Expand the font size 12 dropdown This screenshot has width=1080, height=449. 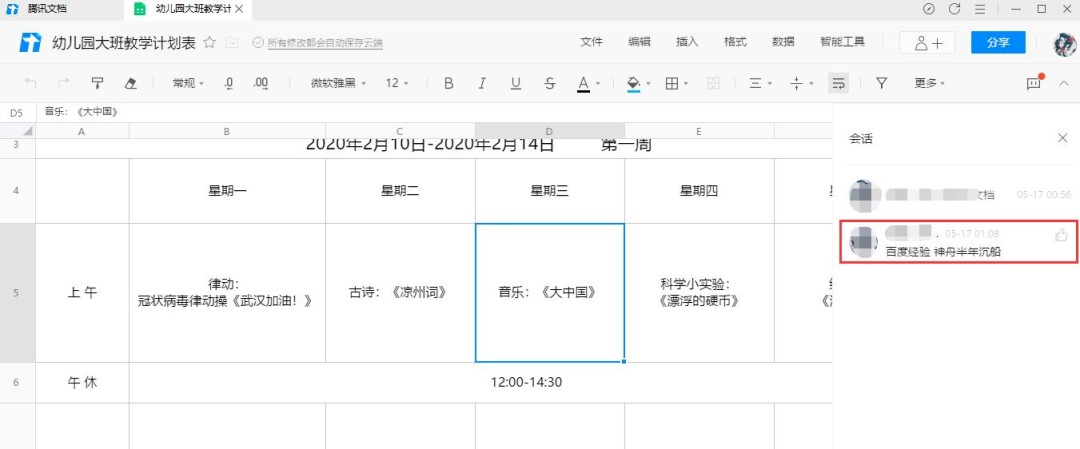[397, 84]
